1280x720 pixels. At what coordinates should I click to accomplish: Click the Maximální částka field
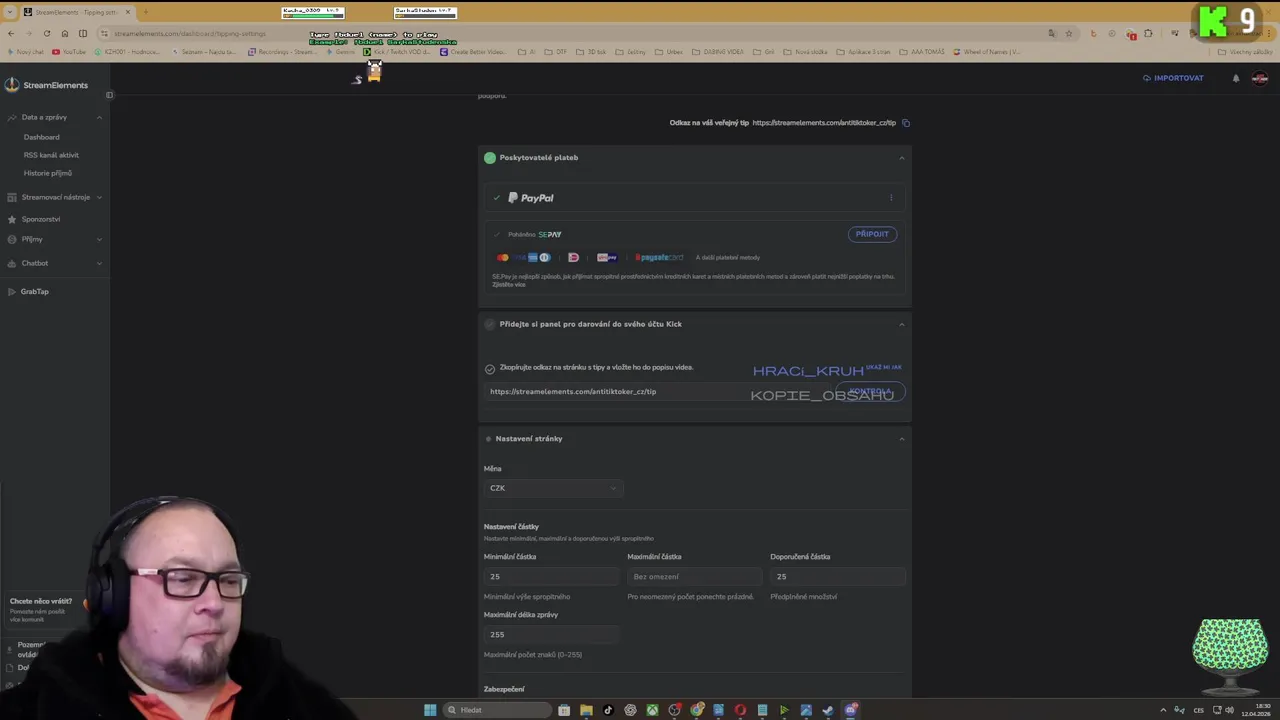695,577
